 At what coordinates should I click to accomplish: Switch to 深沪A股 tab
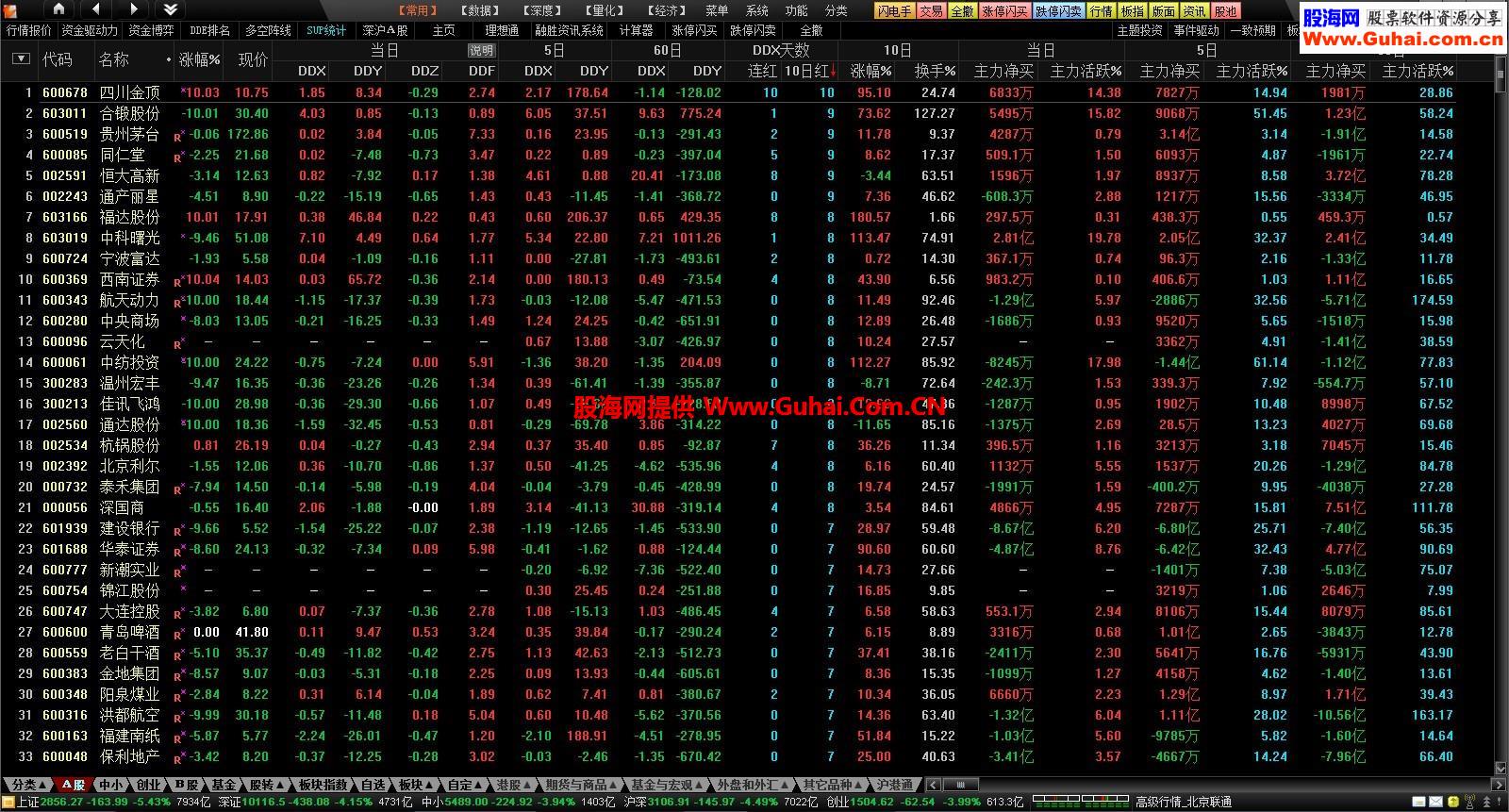coord(386,30)
